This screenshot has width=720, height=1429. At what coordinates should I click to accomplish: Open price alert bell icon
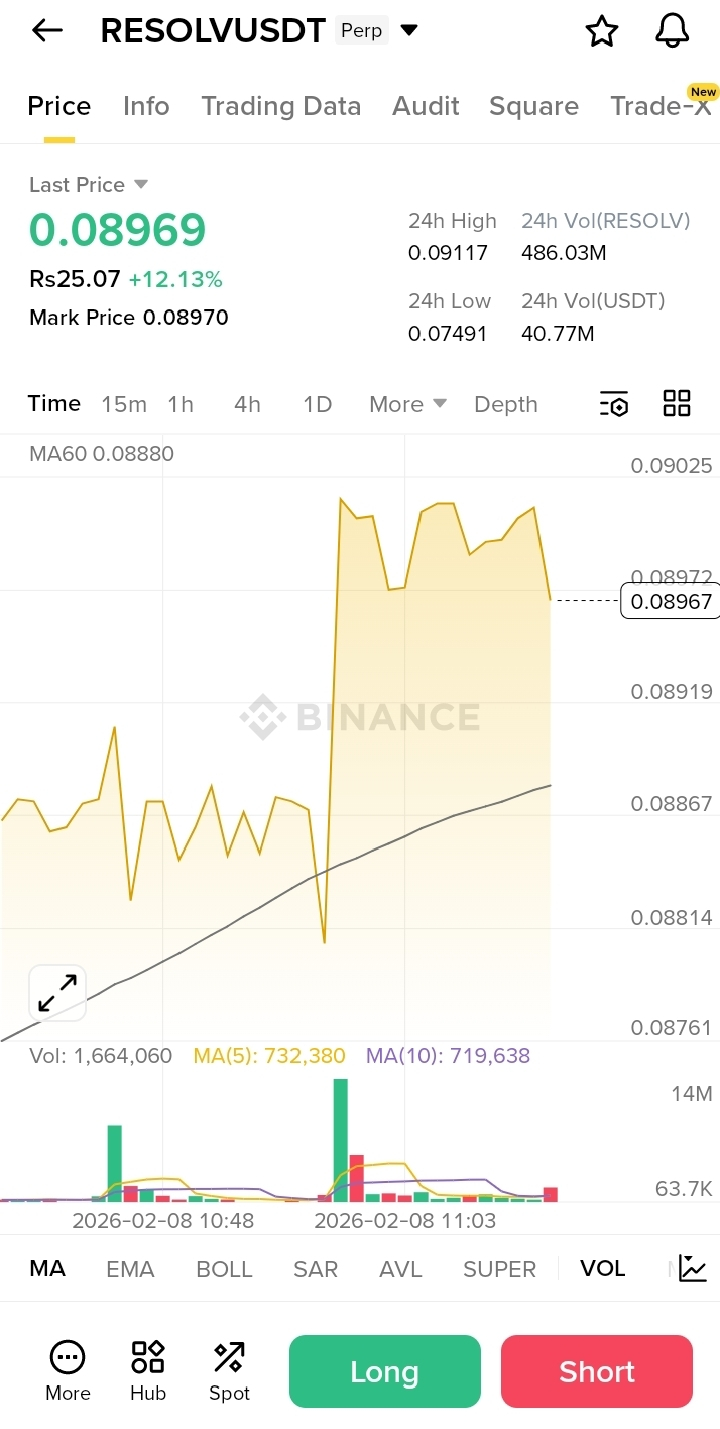point(673,31)
